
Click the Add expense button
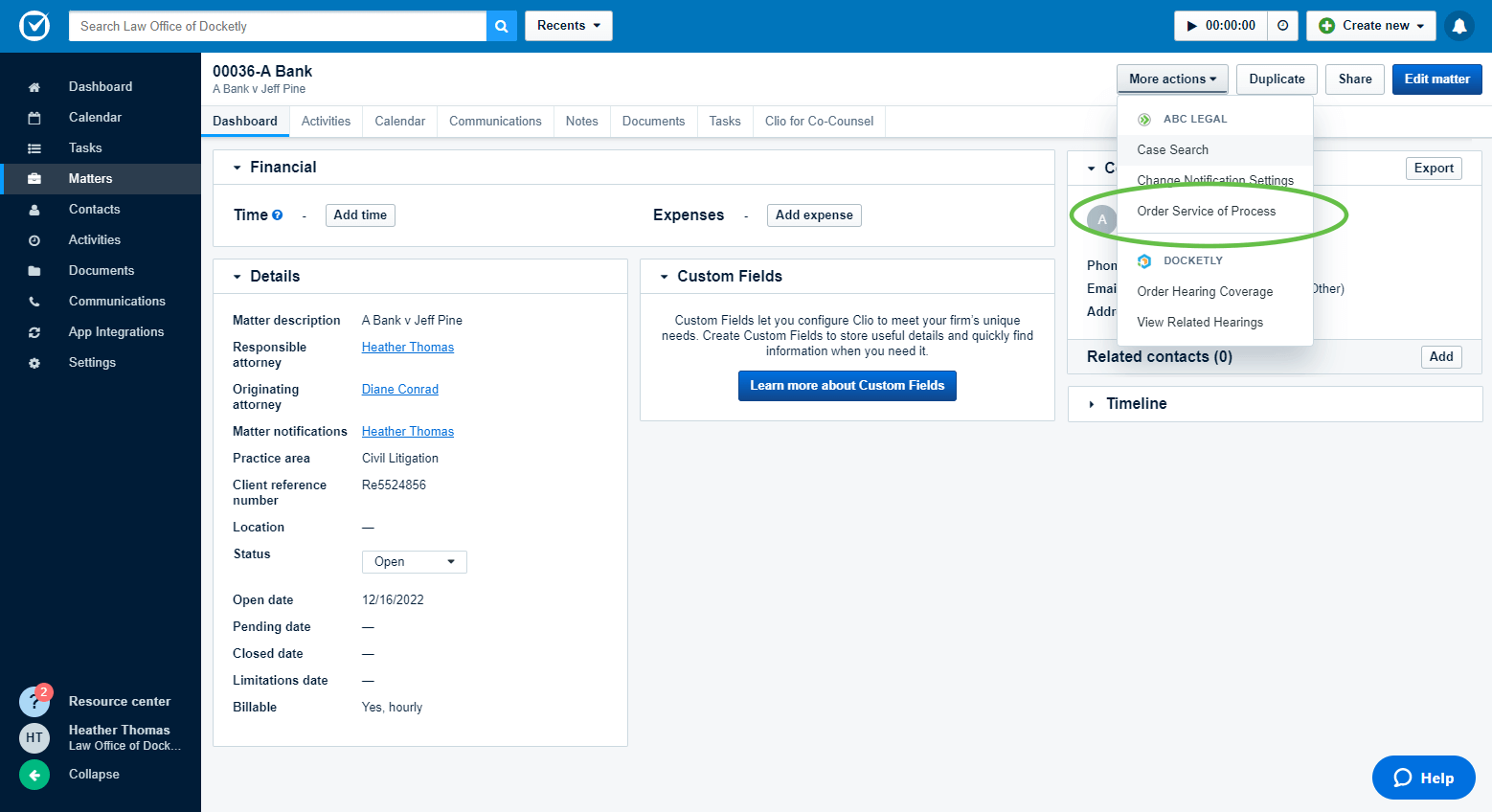pyautogui.click(x=814, y=215)
